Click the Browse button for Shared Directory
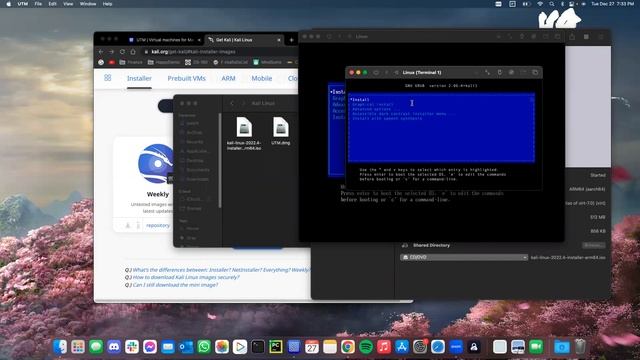 (593, 245)
